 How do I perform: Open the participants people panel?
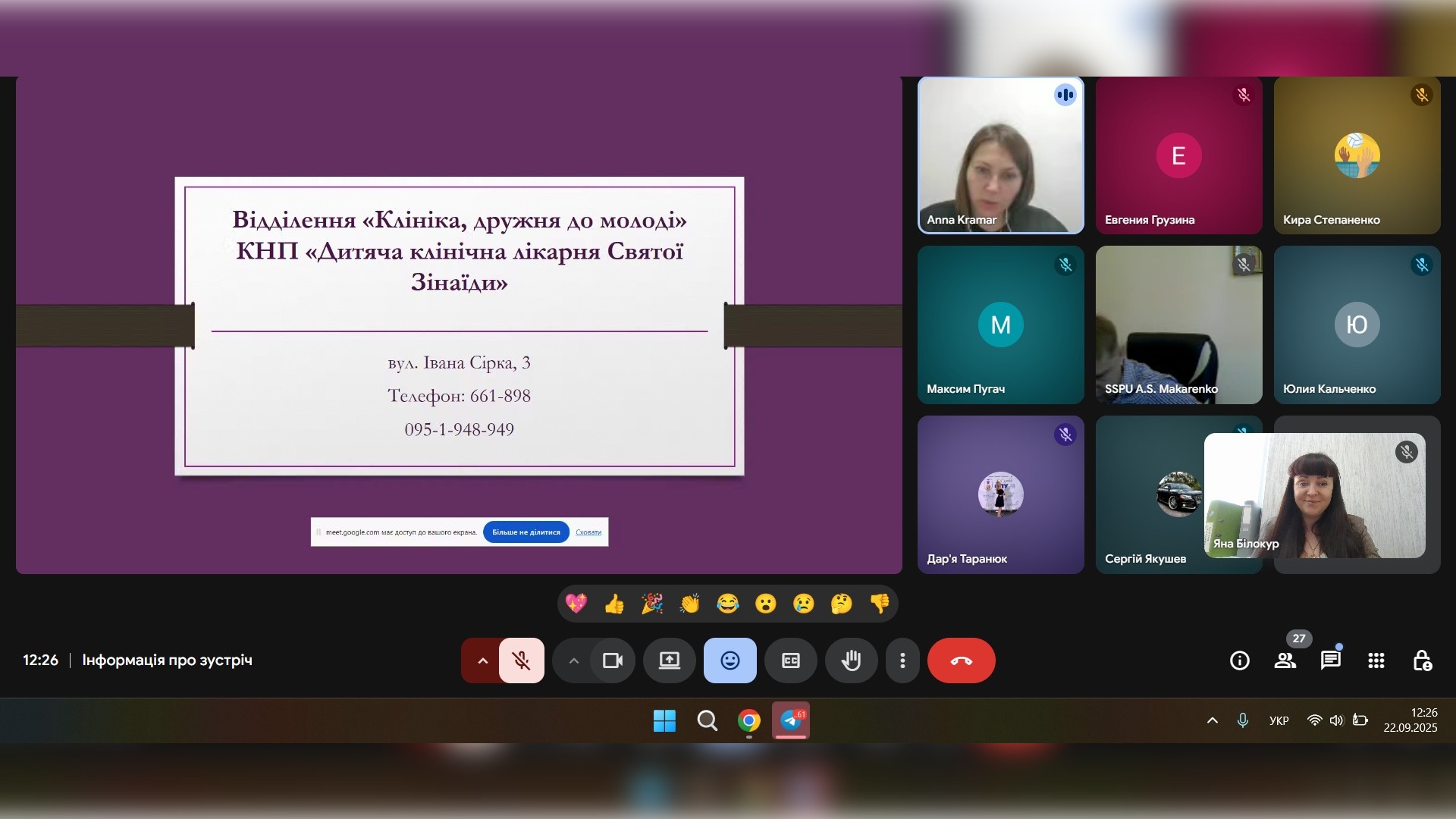coord(1285,661)
